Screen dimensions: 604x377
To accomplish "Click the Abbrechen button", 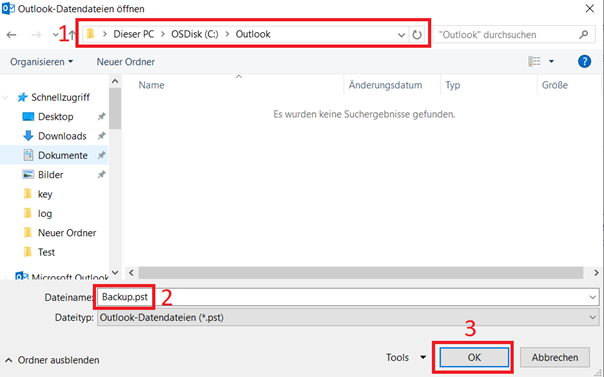I will click(555, 357).
